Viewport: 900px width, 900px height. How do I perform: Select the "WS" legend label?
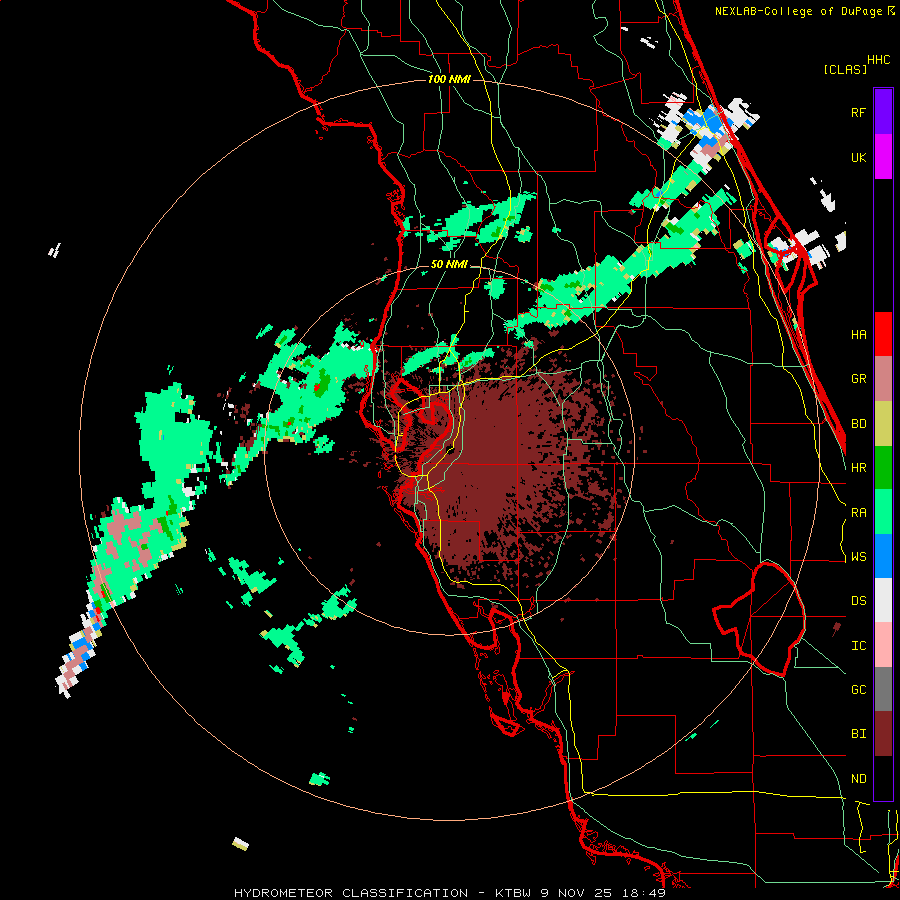(858, 557)
